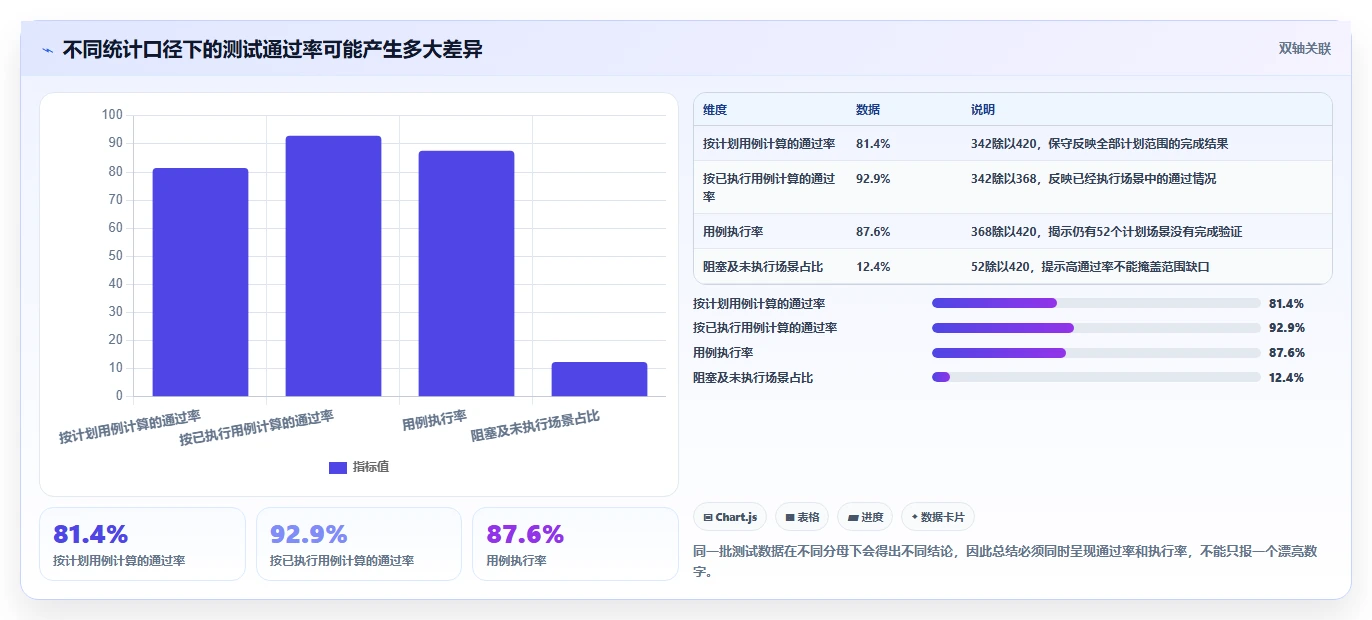Click table cell 用例执行率
1372x620 pixels.
733,232
